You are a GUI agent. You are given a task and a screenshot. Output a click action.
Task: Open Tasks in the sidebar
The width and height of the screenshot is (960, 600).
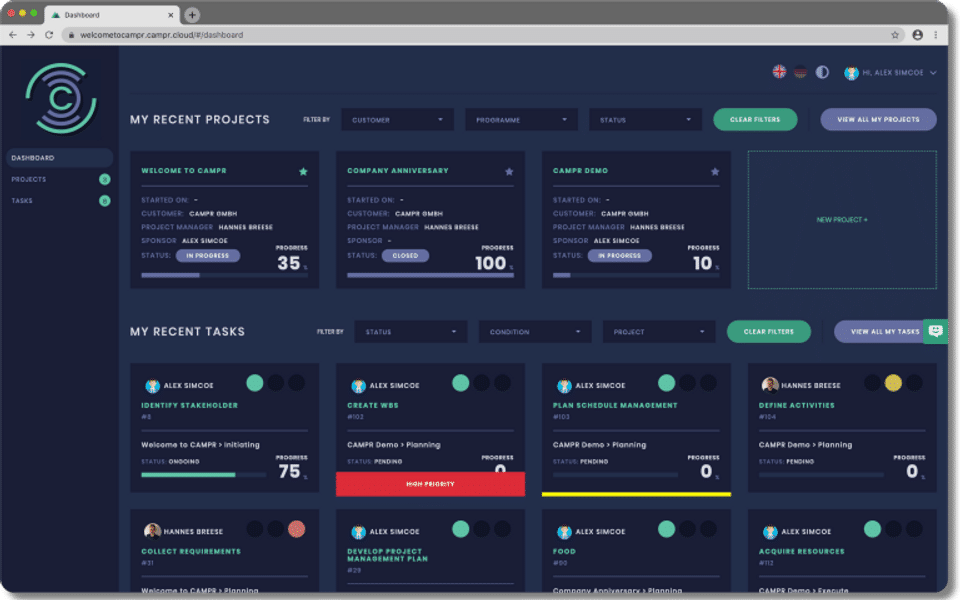tap(22, 201)
